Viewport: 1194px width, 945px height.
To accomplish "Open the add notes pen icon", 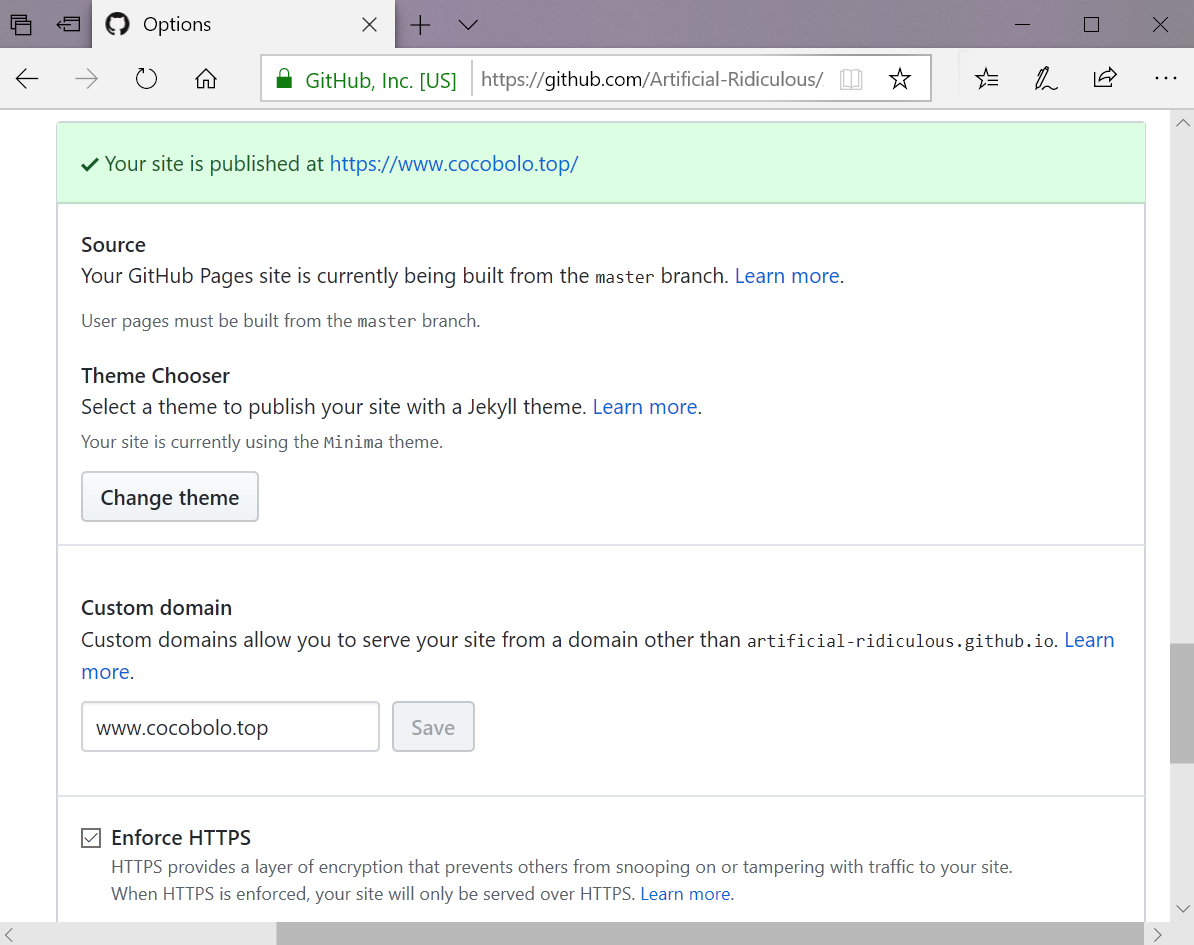I will pos(1045,78).
